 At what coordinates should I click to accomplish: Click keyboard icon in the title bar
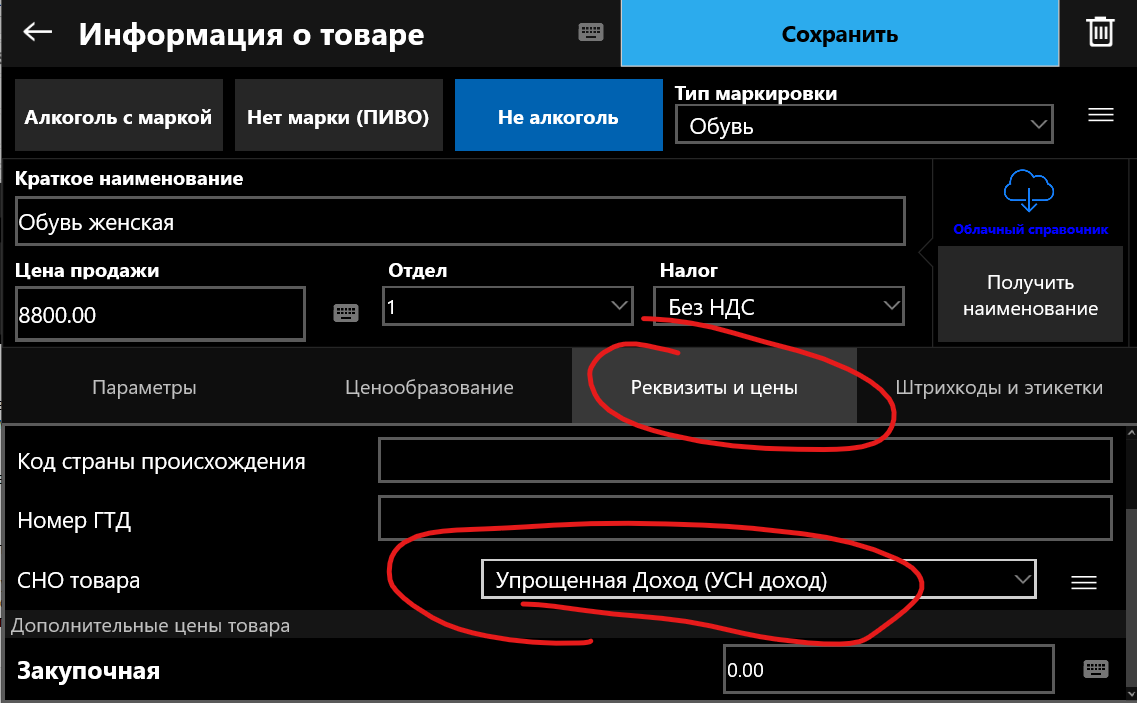click(591, 32)
